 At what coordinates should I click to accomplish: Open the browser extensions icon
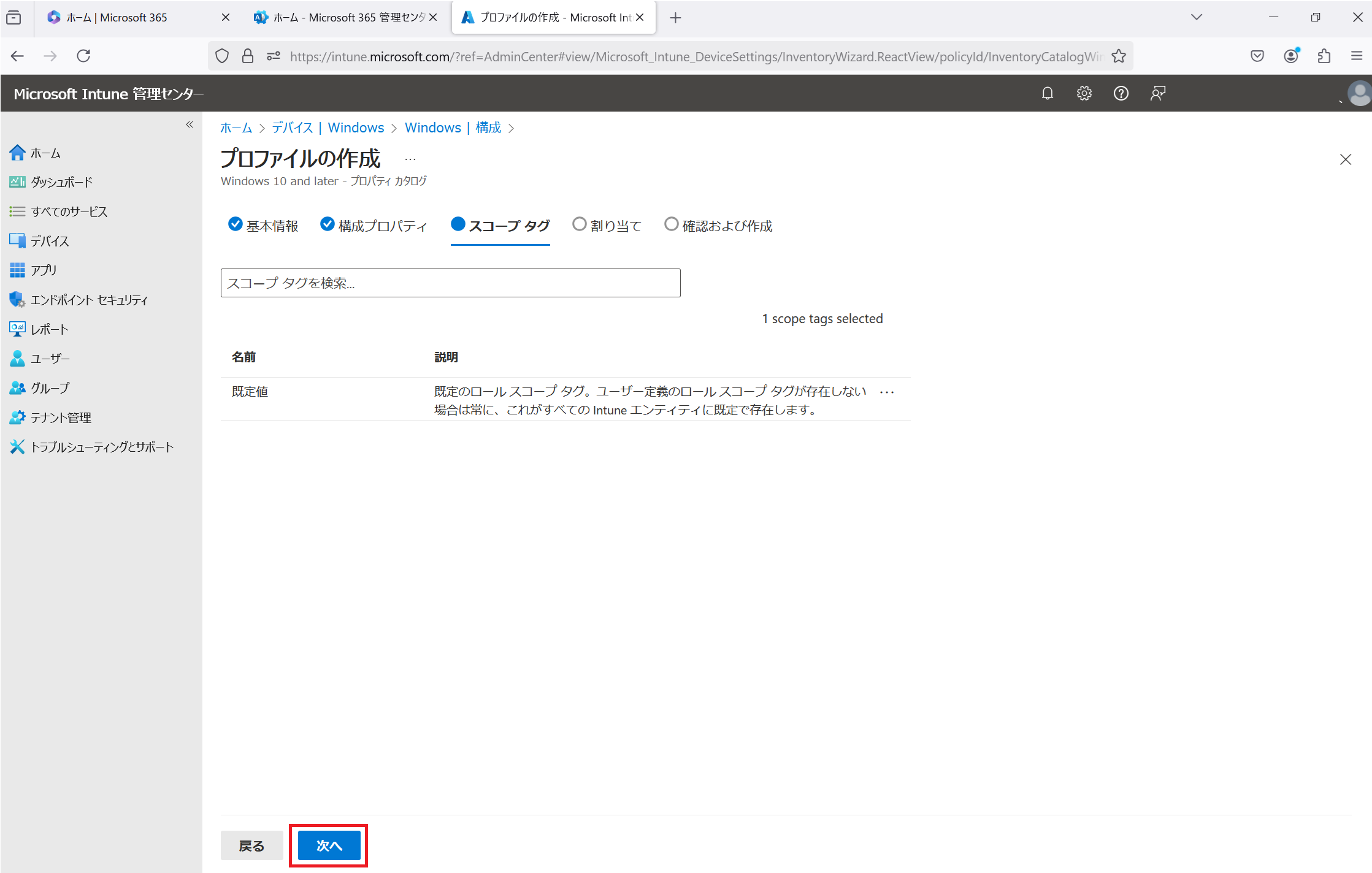pyautogui.click(x=1324, y=56)
